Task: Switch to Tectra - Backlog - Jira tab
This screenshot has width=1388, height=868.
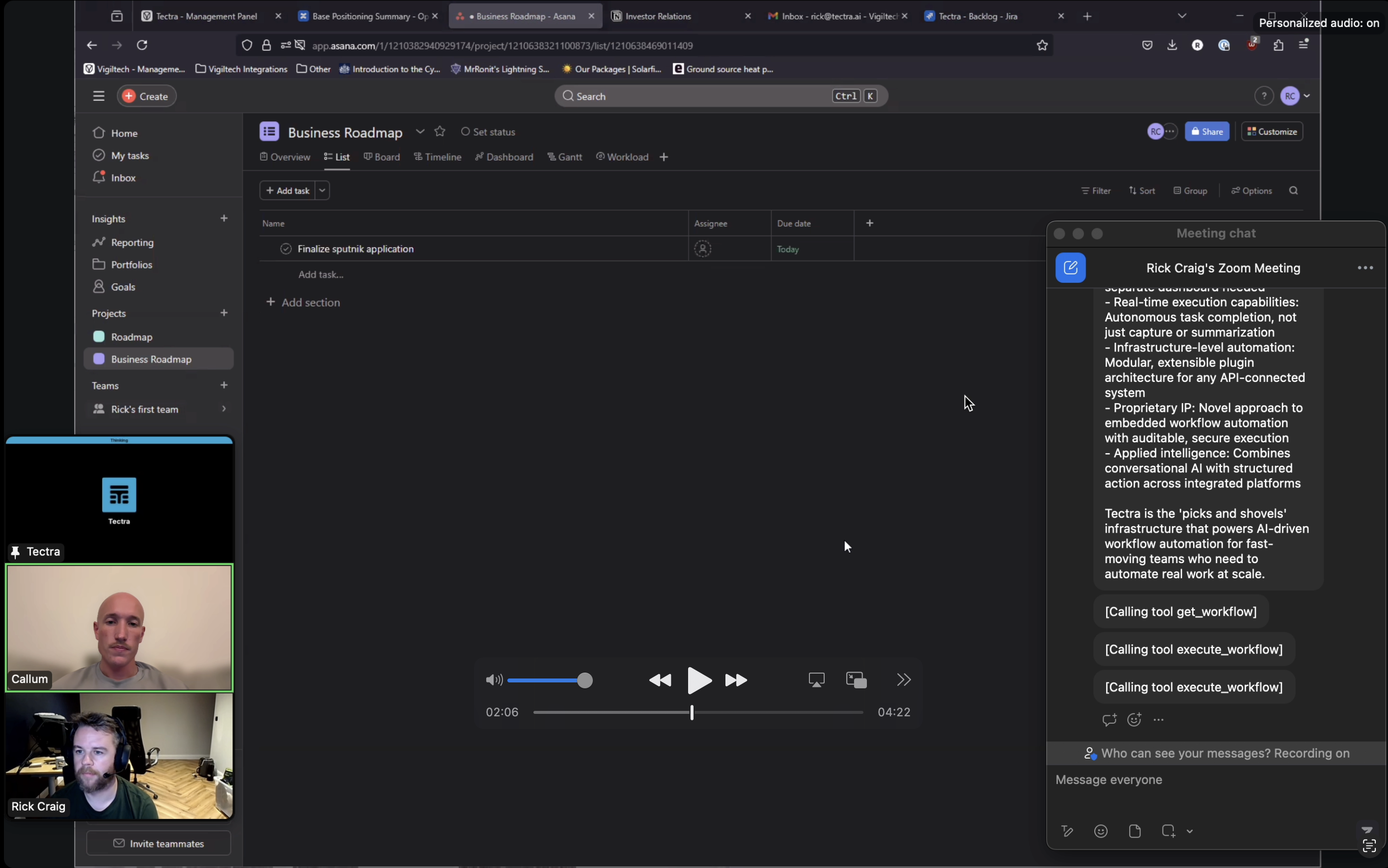Action: coord(995,16)
